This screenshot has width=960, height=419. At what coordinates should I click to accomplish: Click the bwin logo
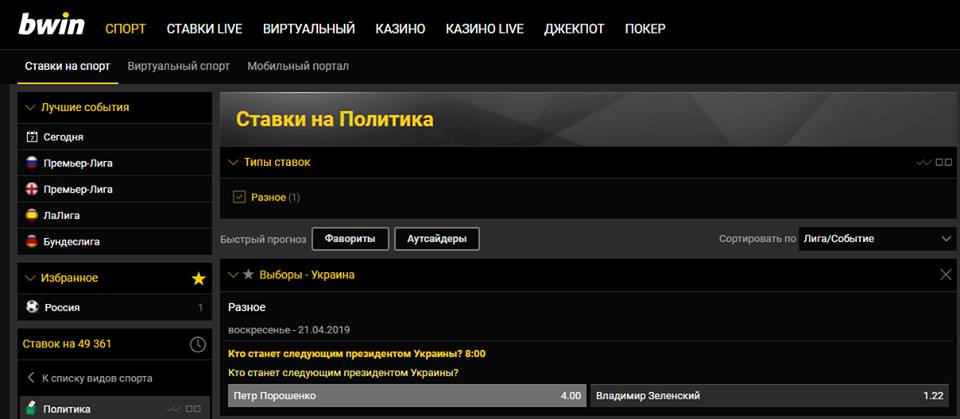click(x=51, y=26)
